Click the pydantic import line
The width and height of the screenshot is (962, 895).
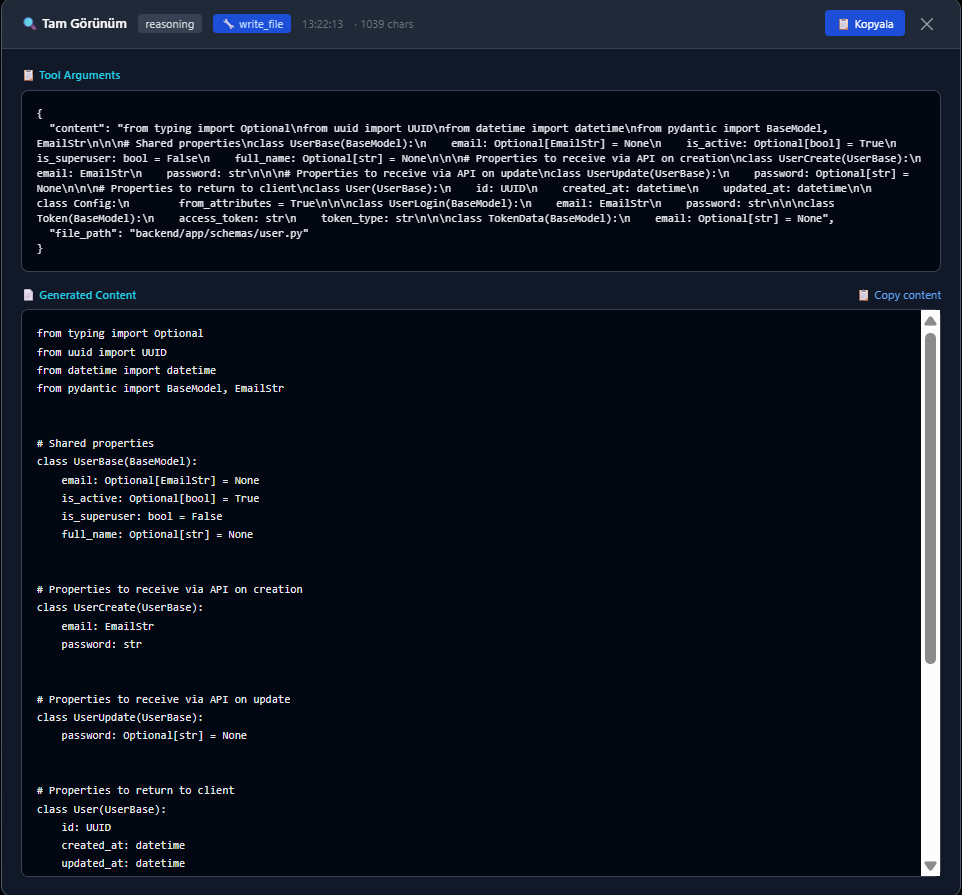(x=160, y=388)
